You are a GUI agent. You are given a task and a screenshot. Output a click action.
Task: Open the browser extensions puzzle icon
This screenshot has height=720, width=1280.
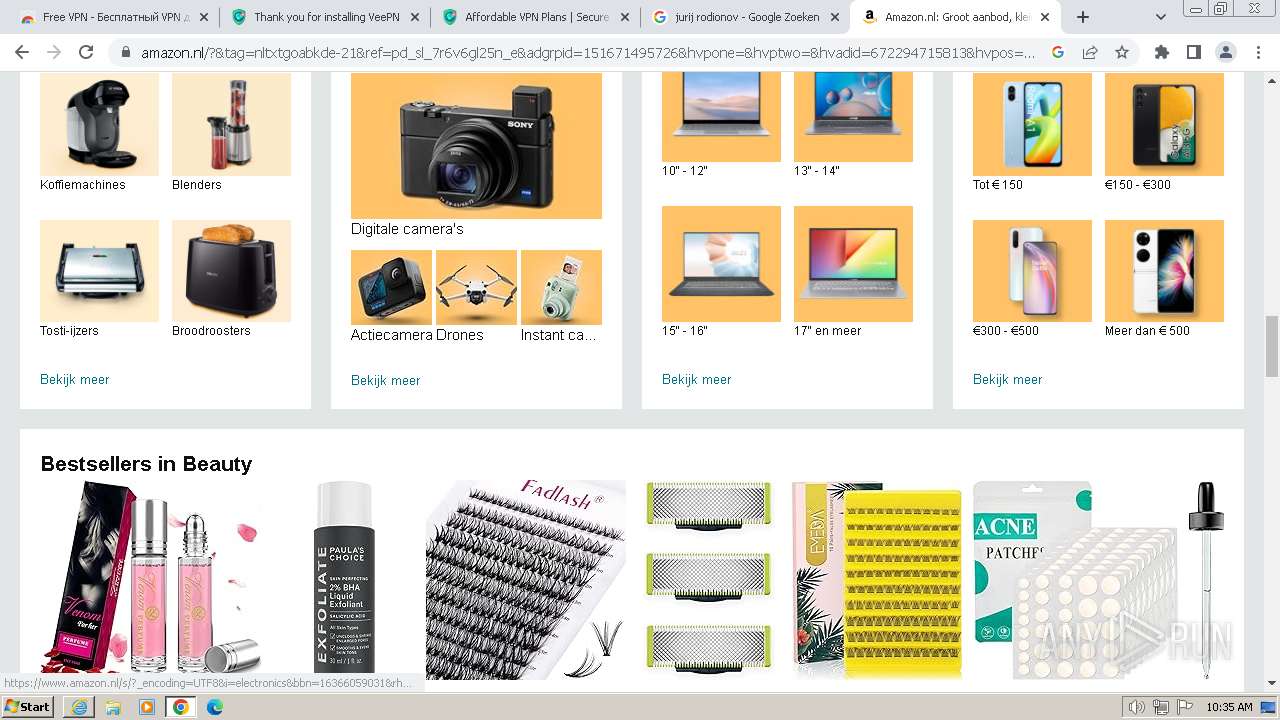(x=1162, y=53)
